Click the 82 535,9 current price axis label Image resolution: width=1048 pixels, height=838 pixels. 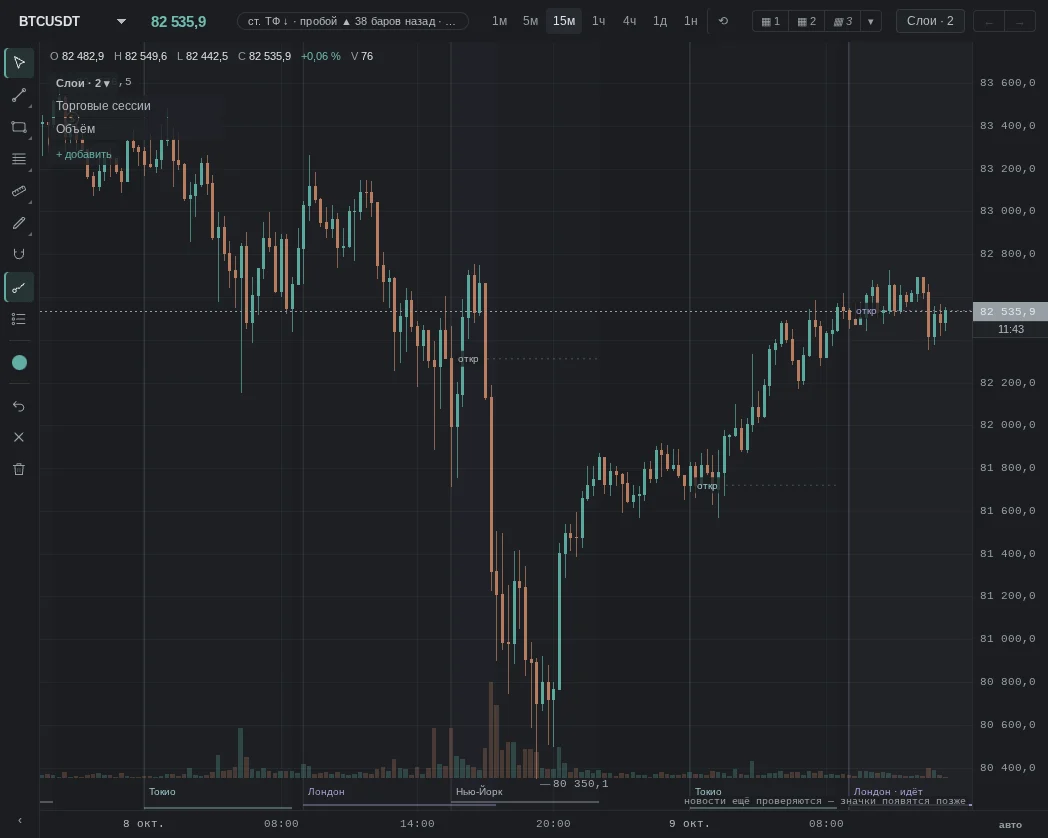pos(1011,311)
